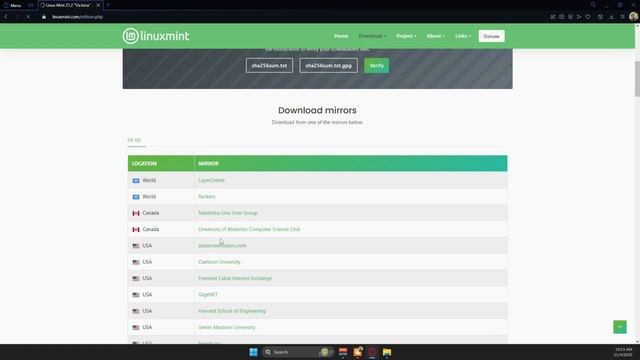Download sha256sum.txt.gpg file

[x=329, y=65]
